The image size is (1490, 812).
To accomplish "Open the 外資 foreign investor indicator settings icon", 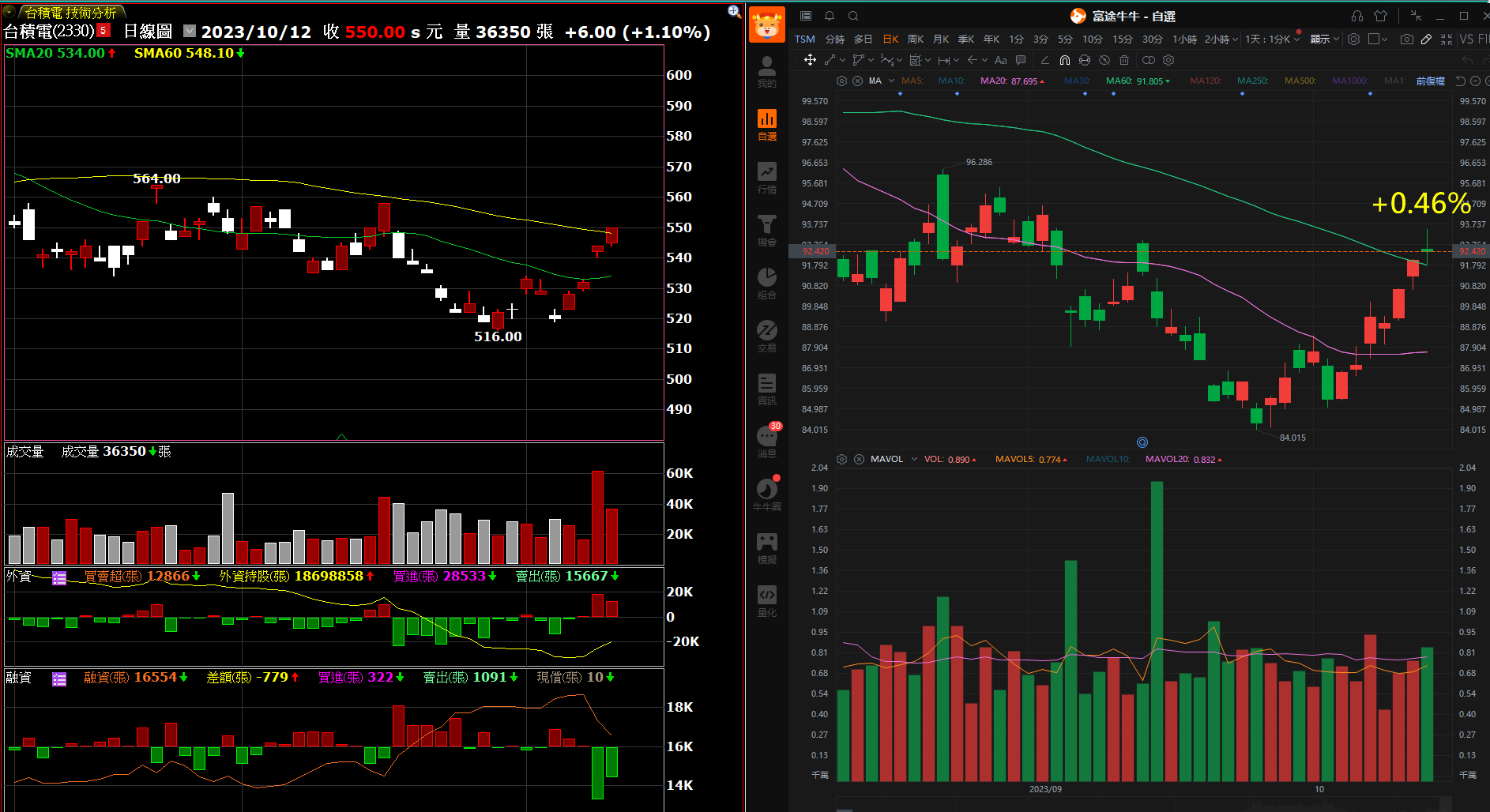I will click(59, 578).
